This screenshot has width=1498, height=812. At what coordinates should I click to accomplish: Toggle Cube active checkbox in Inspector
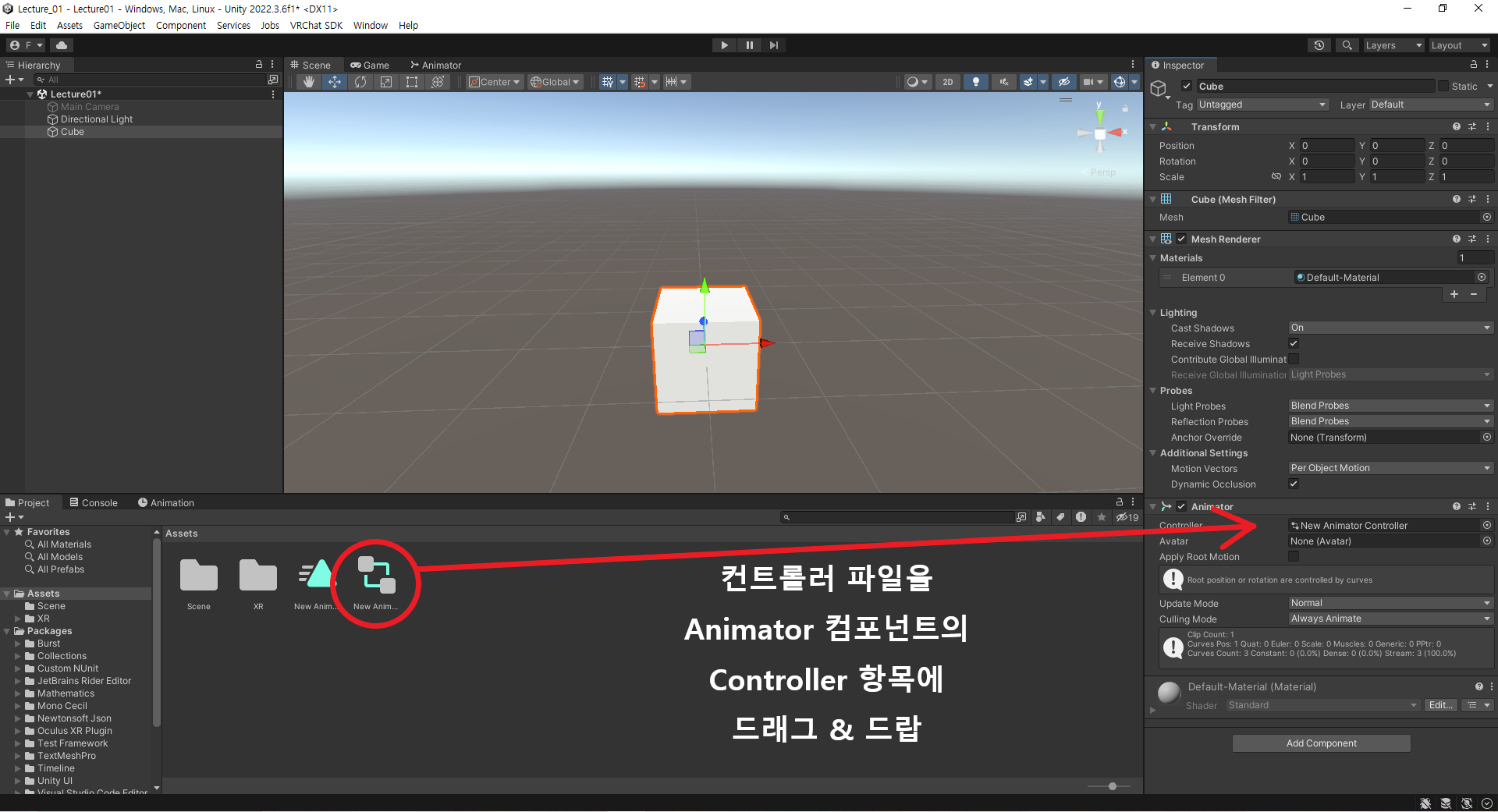pos(1187,87)
